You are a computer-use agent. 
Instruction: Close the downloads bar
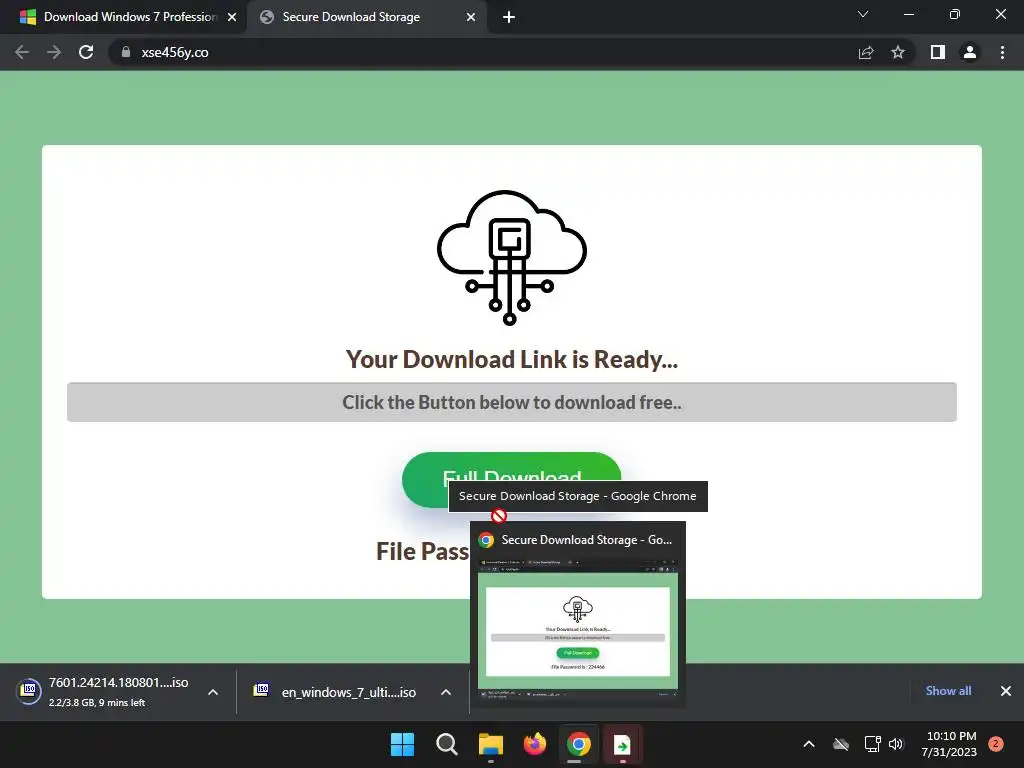coord(1006,691)
